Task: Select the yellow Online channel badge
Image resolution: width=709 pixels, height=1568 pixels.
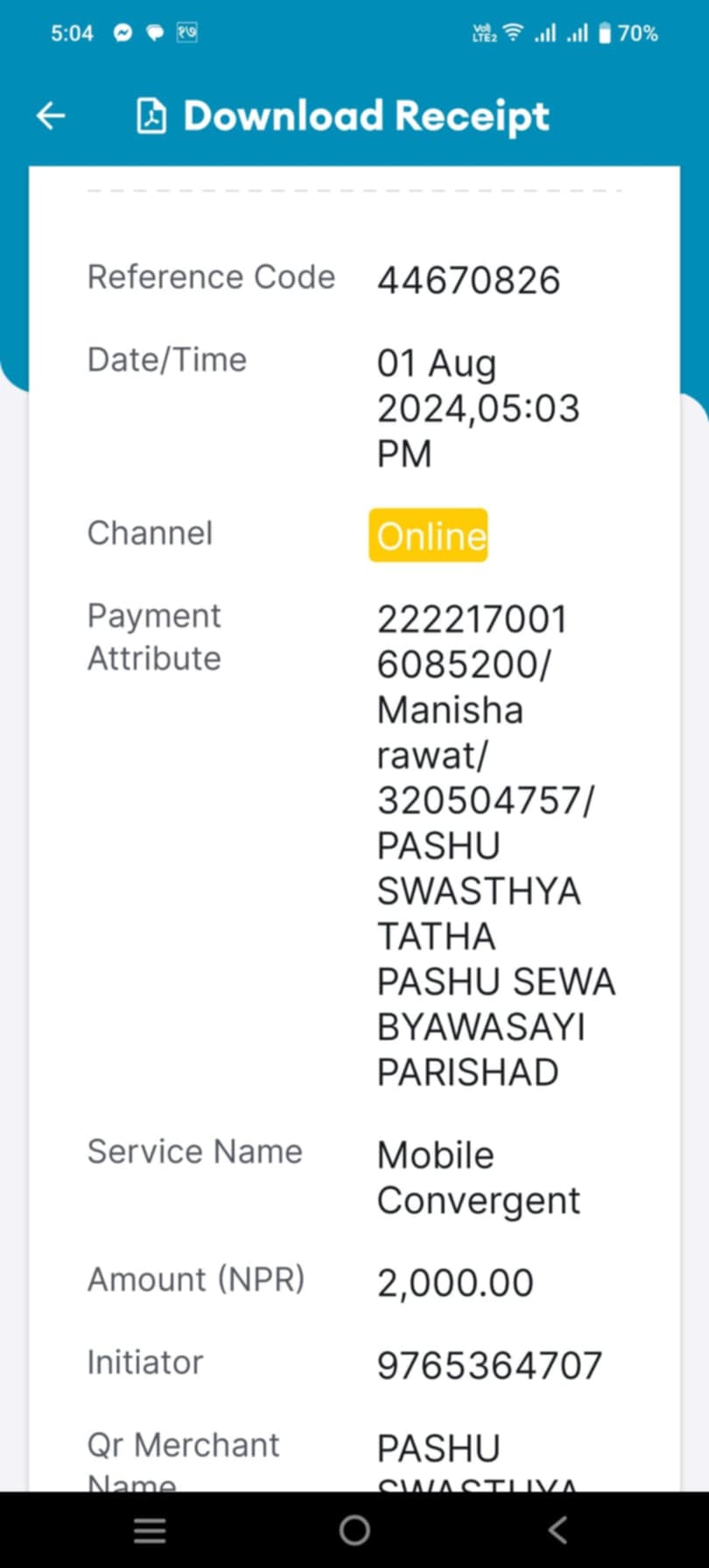Action: (x=428, y=535)
